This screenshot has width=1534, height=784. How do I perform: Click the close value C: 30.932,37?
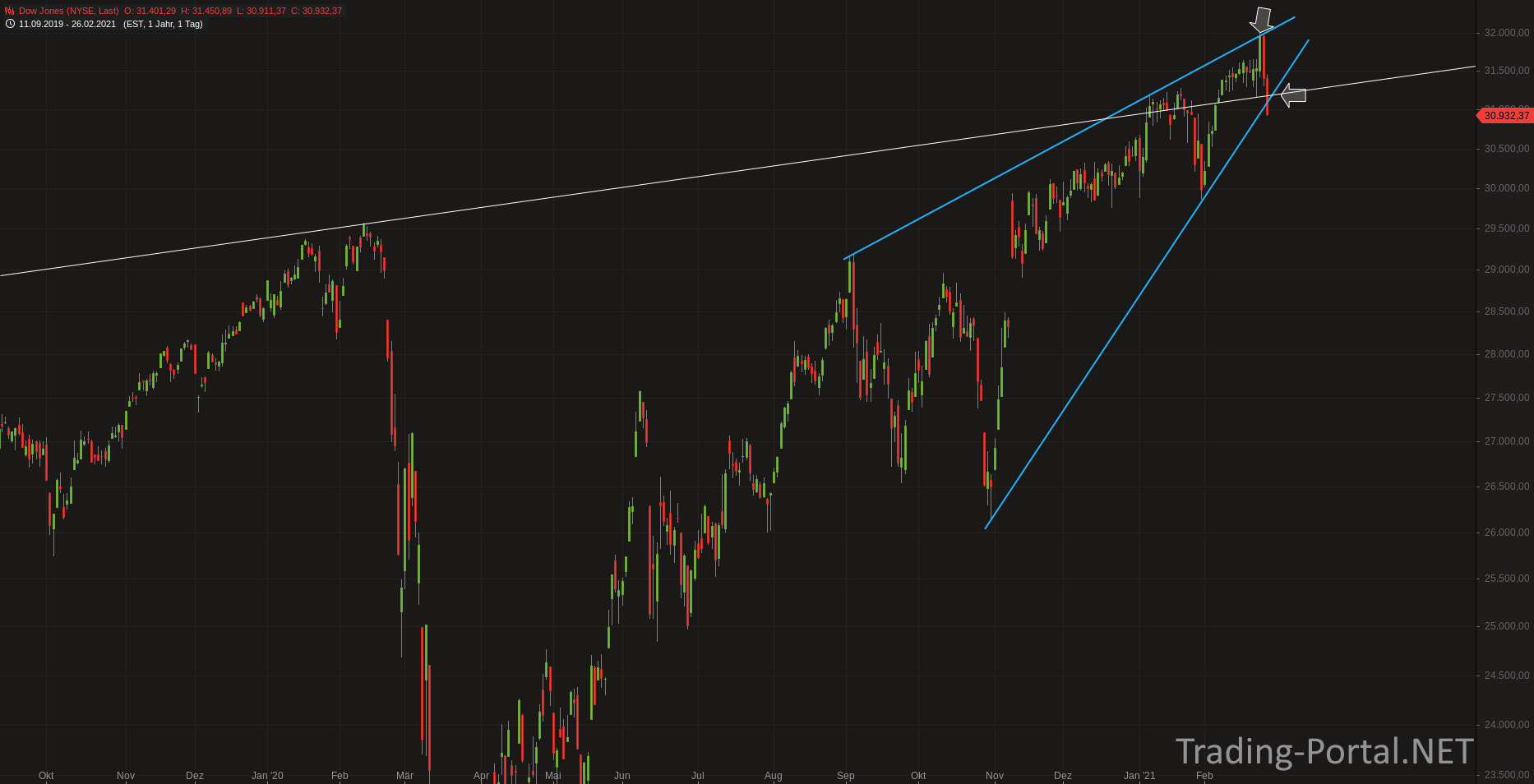pos(317,12)
